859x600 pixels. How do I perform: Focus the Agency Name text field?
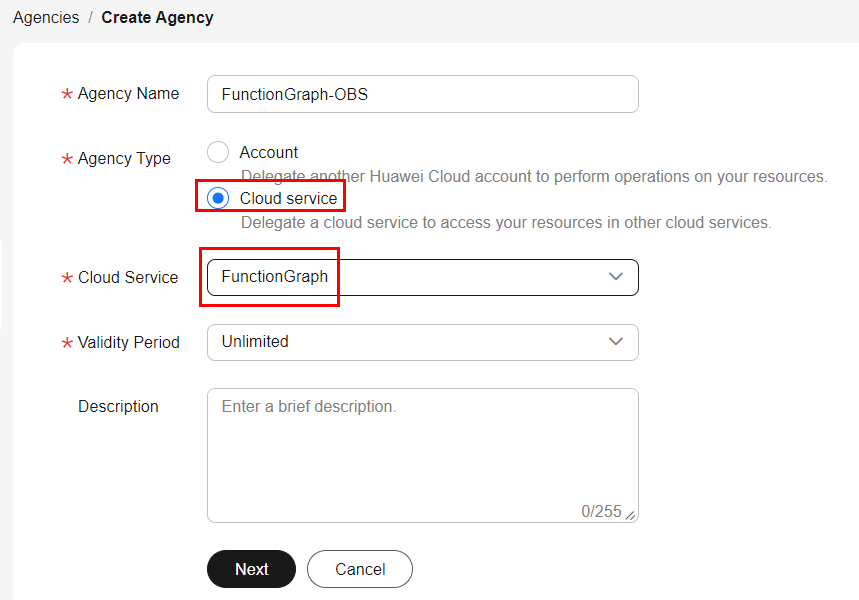[x=422, y=94]
